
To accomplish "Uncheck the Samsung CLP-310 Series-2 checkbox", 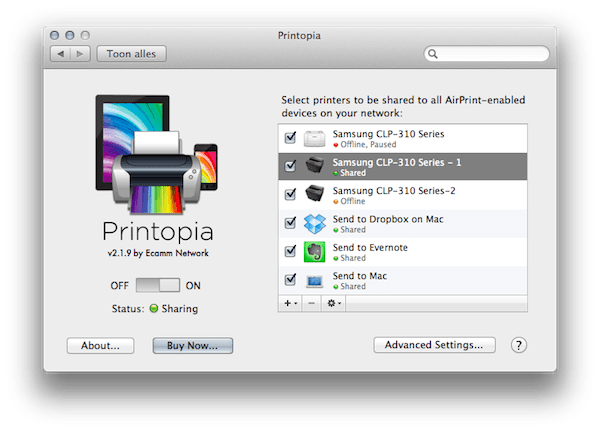I will [290, 194].
